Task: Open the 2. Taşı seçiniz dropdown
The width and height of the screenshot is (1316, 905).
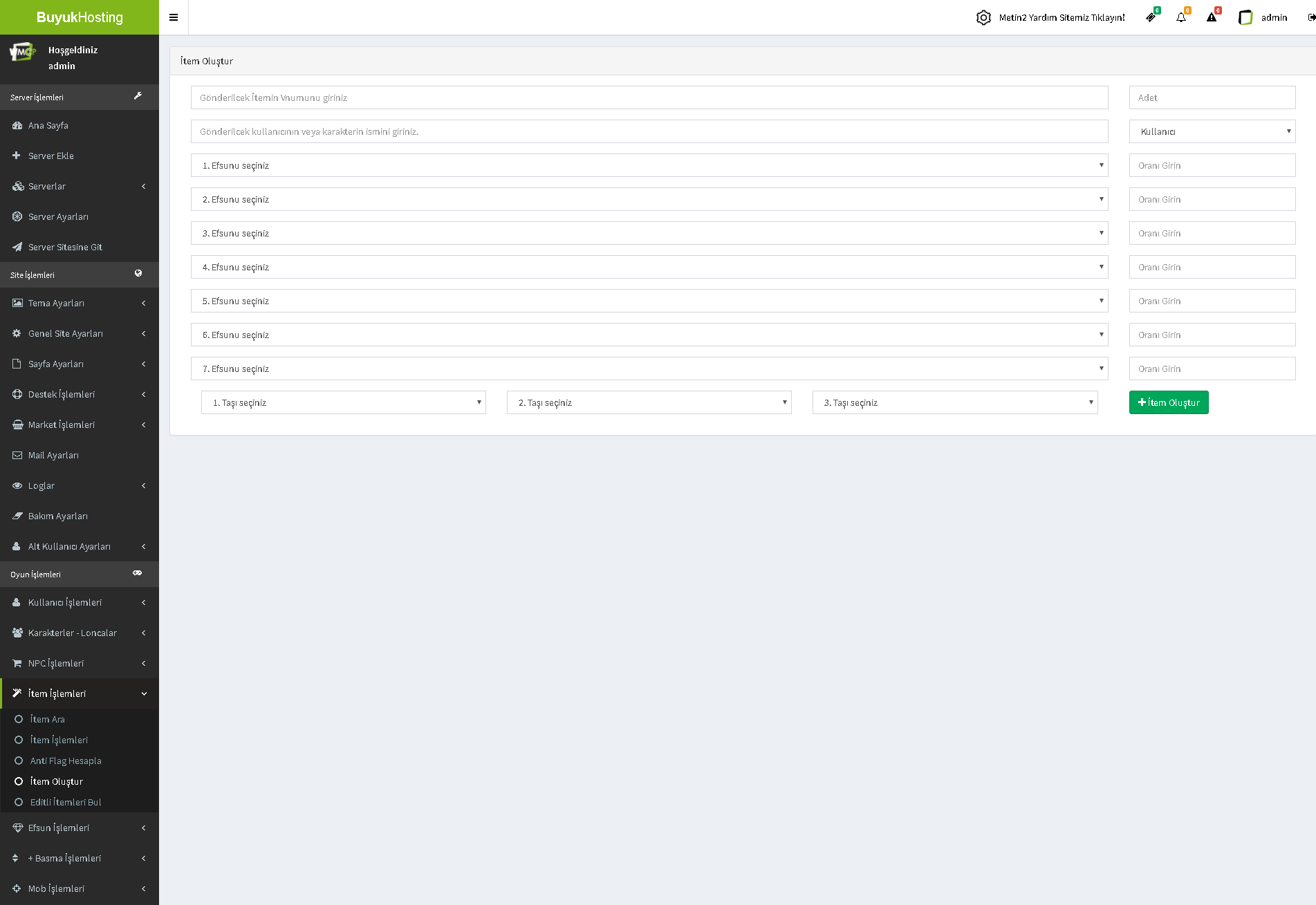Action: coord(649,402)
